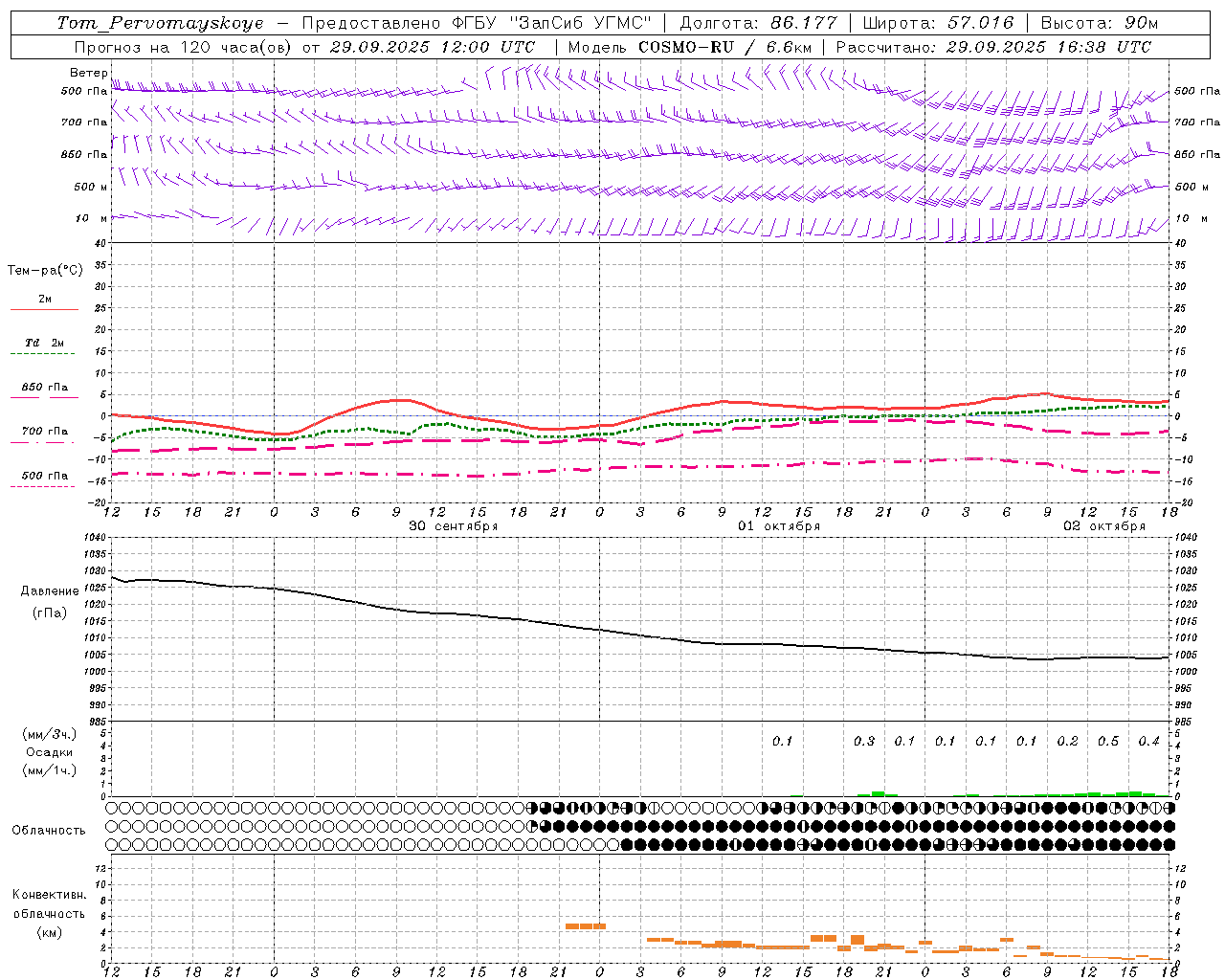Click the Широта: 57.016 header value
Screen dimensions: 1225x980
pyautogui.click(x=938, y=23)
